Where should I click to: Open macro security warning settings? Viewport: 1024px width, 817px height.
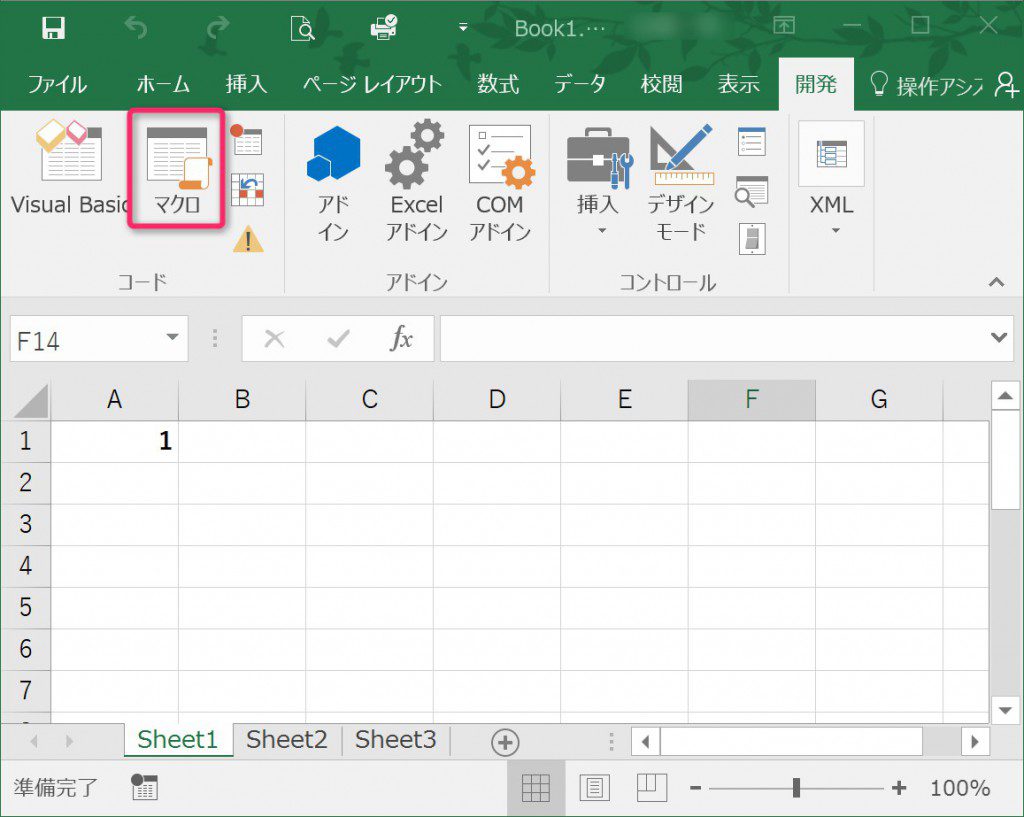point(248,238)
